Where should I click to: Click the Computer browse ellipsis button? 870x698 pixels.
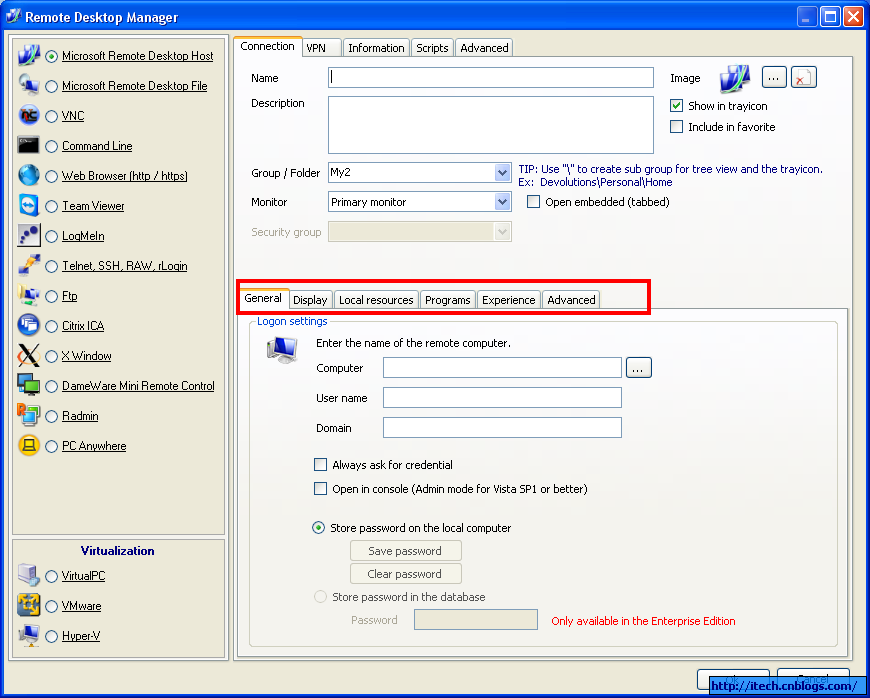[639, 368]
